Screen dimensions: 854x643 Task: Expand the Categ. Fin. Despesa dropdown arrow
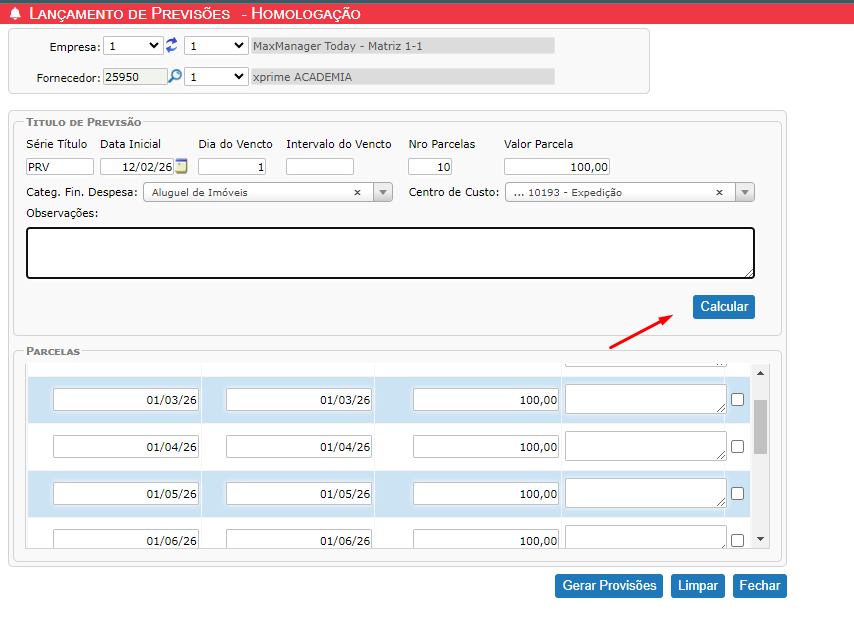[383, 192]
